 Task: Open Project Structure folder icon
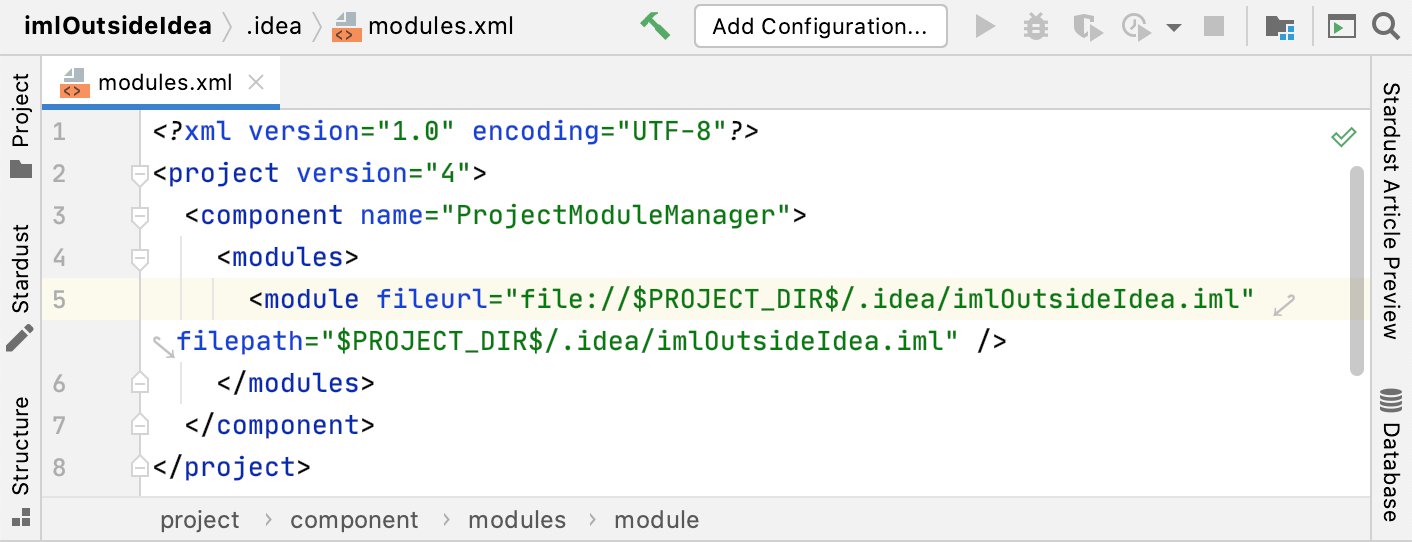point(1280,26)
